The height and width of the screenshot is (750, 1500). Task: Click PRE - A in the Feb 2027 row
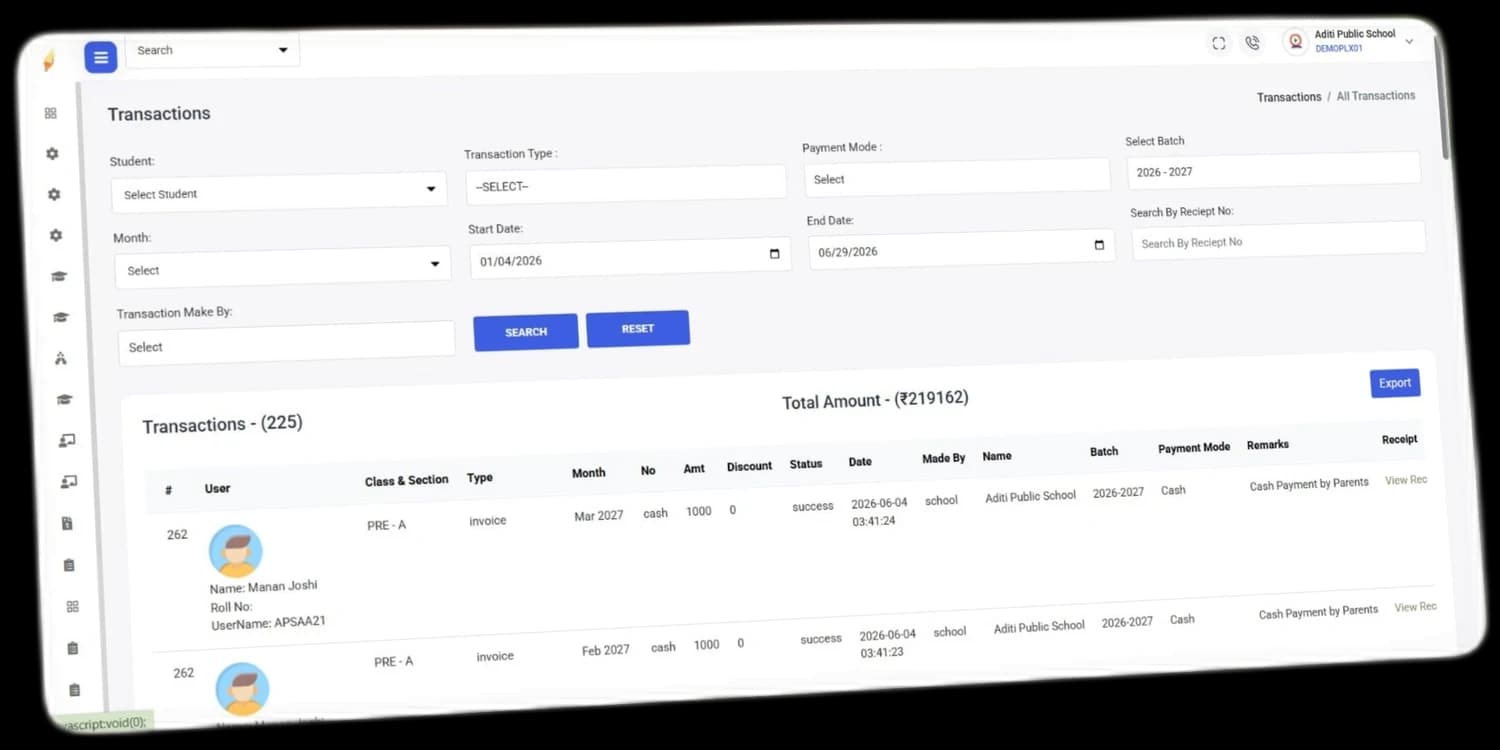(x=393, y=662)
